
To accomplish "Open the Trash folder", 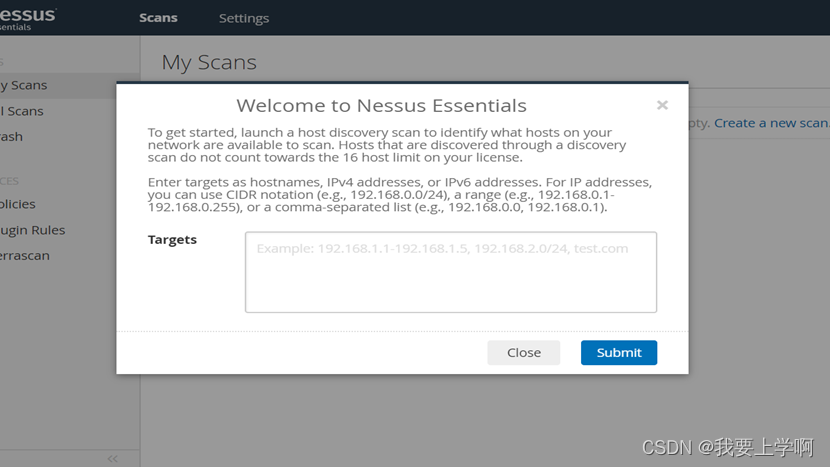I will coord(12,137).
